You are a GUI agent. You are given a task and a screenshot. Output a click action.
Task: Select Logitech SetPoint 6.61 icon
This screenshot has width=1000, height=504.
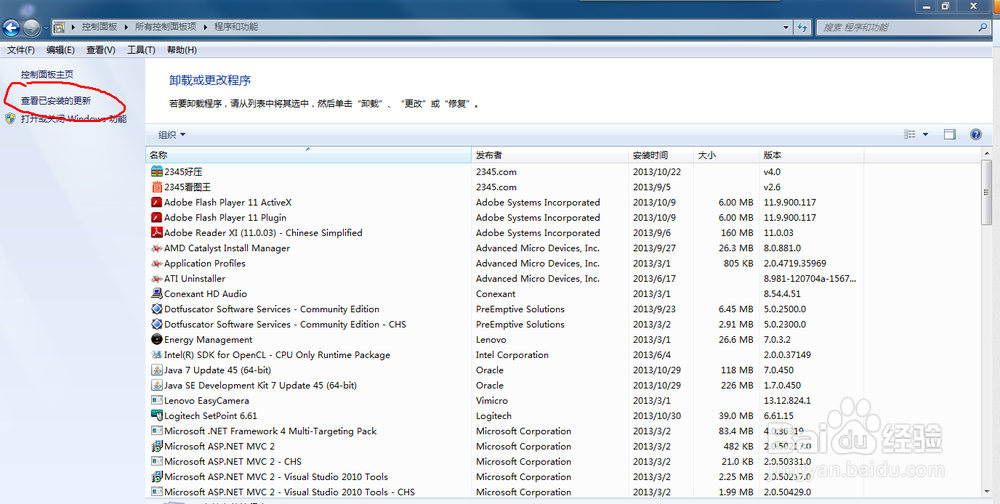[157, 415]
